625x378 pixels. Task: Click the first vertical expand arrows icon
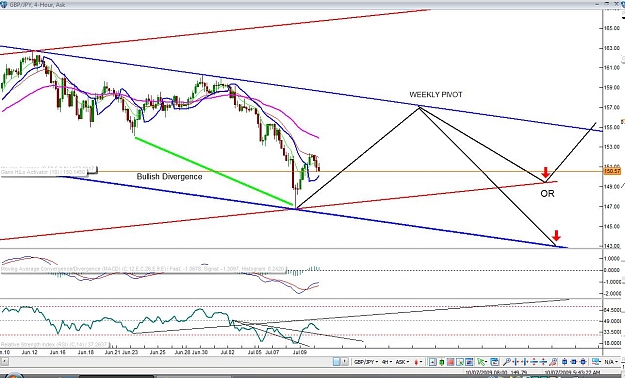[534, 362]
